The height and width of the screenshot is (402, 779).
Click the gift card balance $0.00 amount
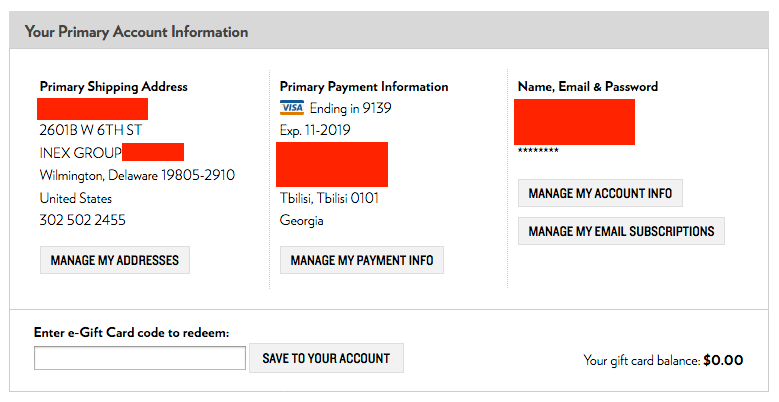pyautogui.click(x=723, y=360)
